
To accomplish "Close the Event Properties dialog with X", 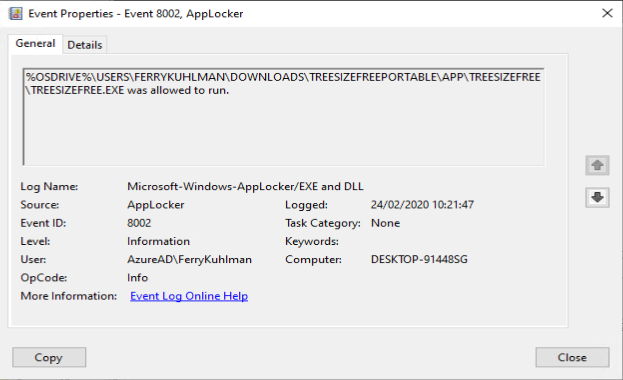I will [x=607, y=13].
